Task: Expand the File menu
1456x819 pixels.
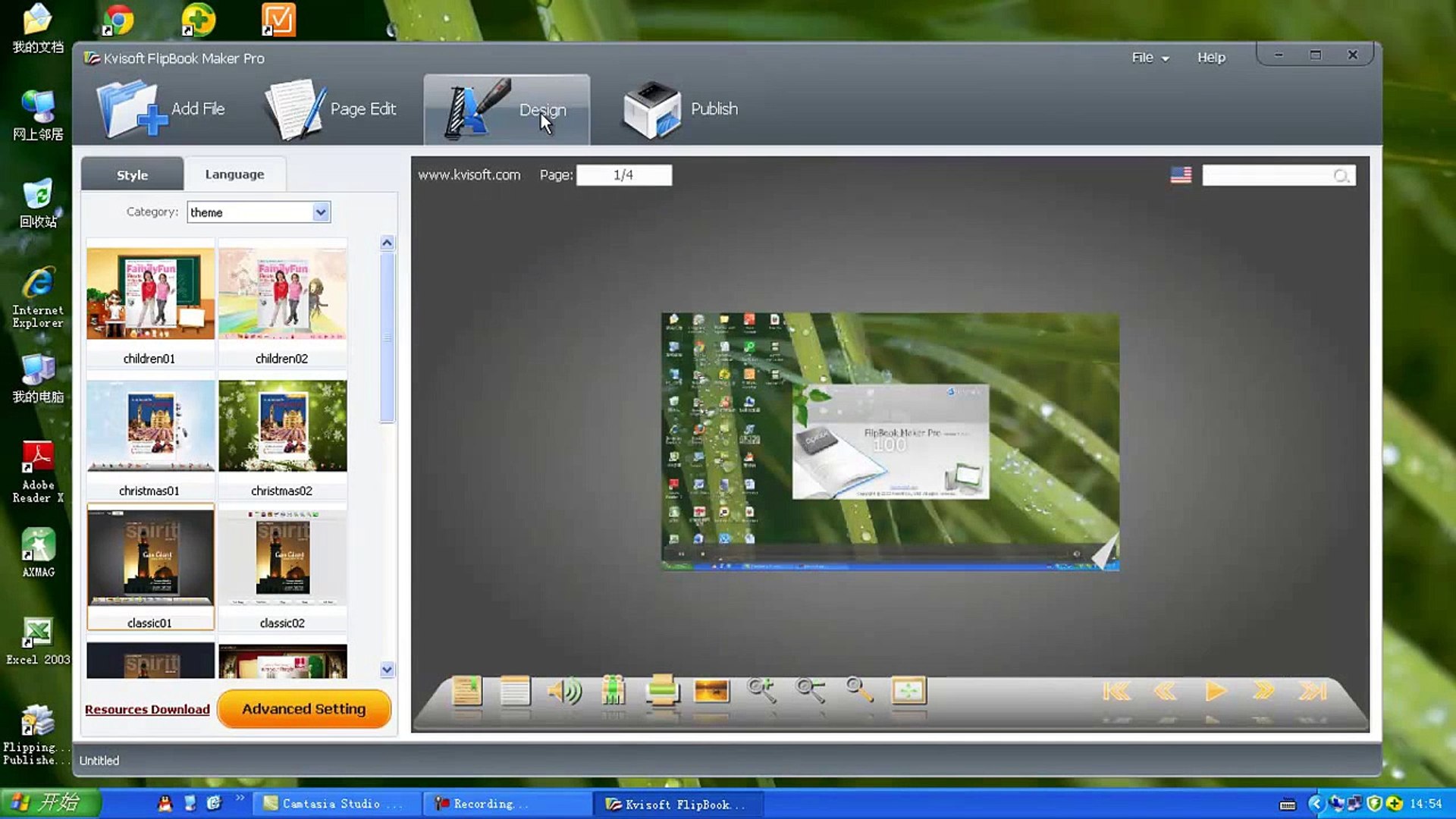Action: 1150,58
